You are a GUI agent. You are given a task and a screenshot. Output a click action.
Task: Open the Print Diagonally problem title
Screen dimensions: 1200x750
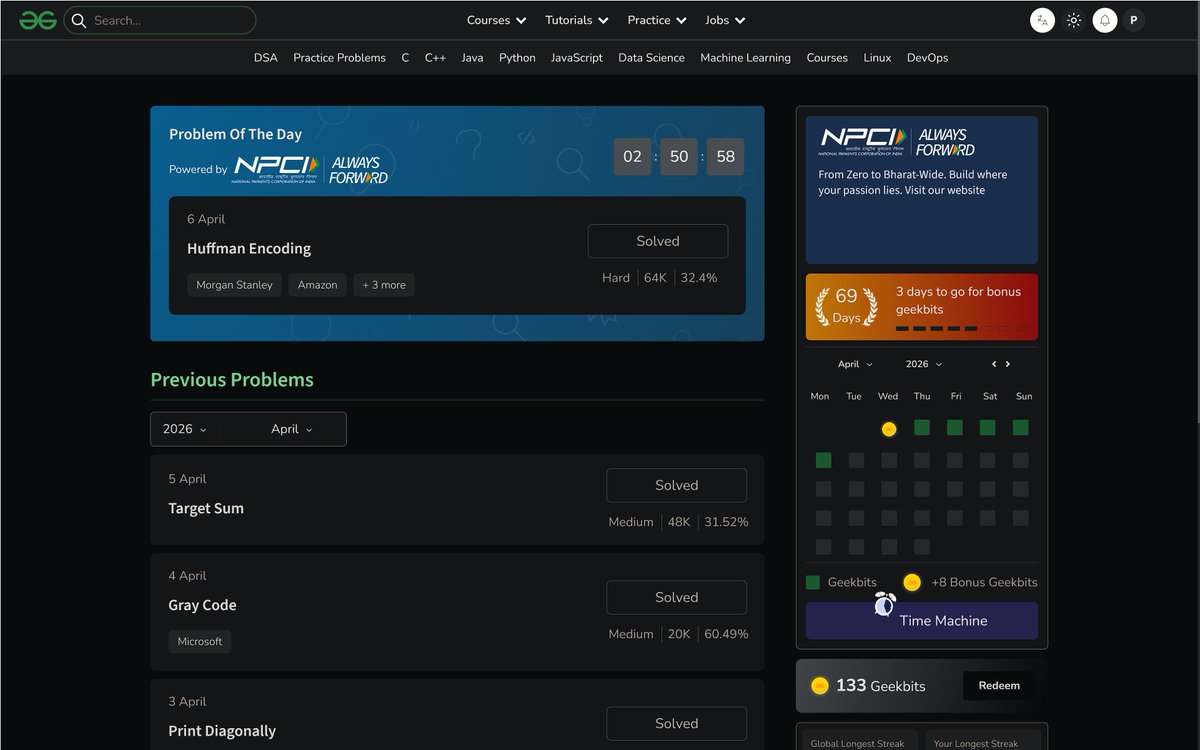coord(222,731)
